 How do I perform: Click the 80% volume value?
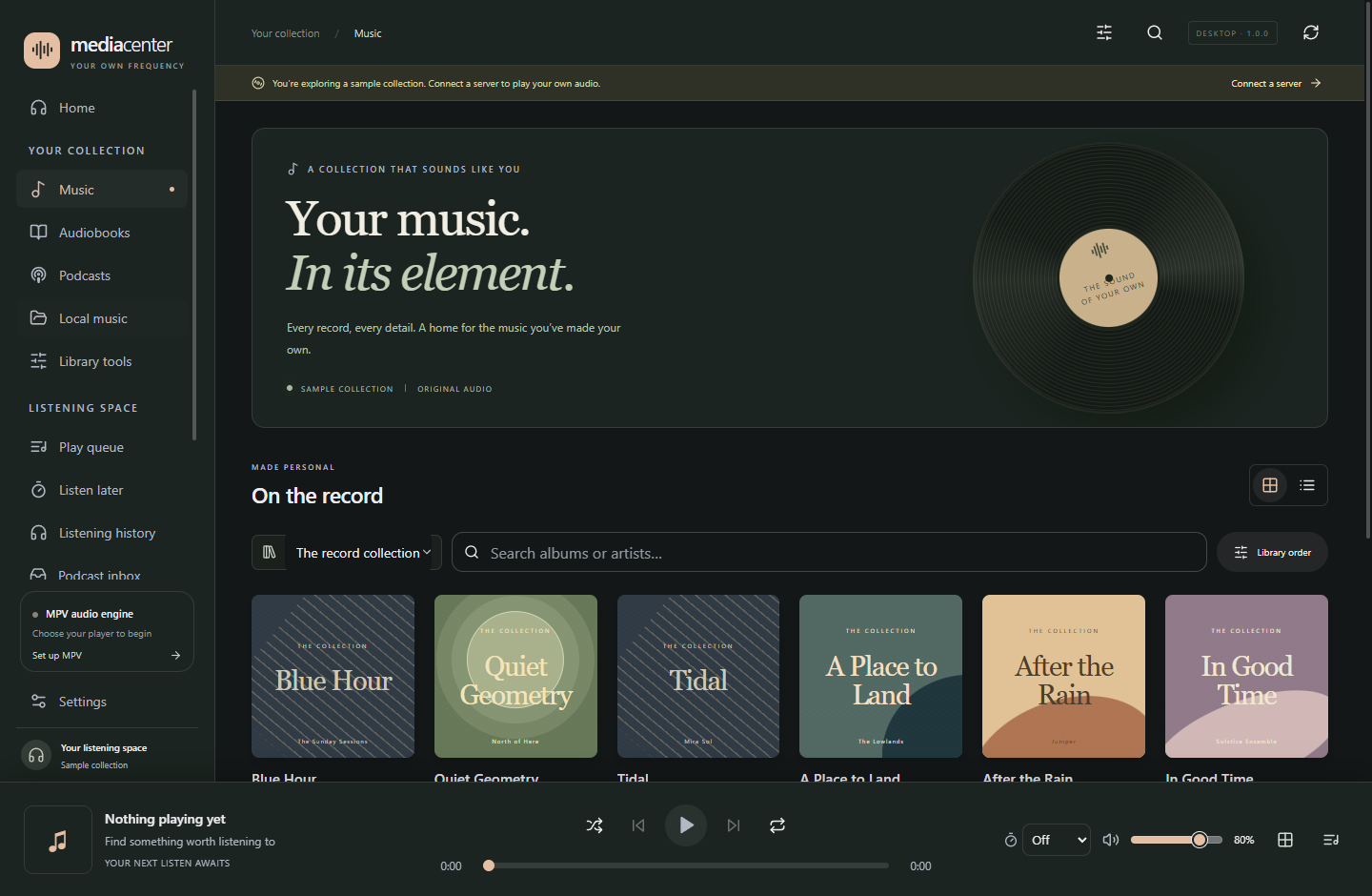[1244, 840]
